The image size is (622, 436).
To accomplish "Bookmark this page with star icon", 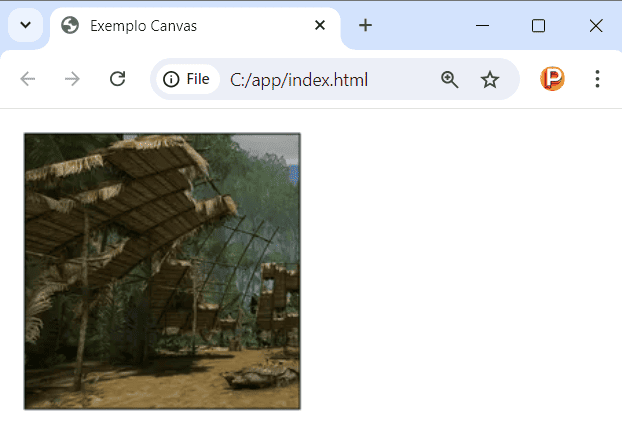I will [490, 79].
